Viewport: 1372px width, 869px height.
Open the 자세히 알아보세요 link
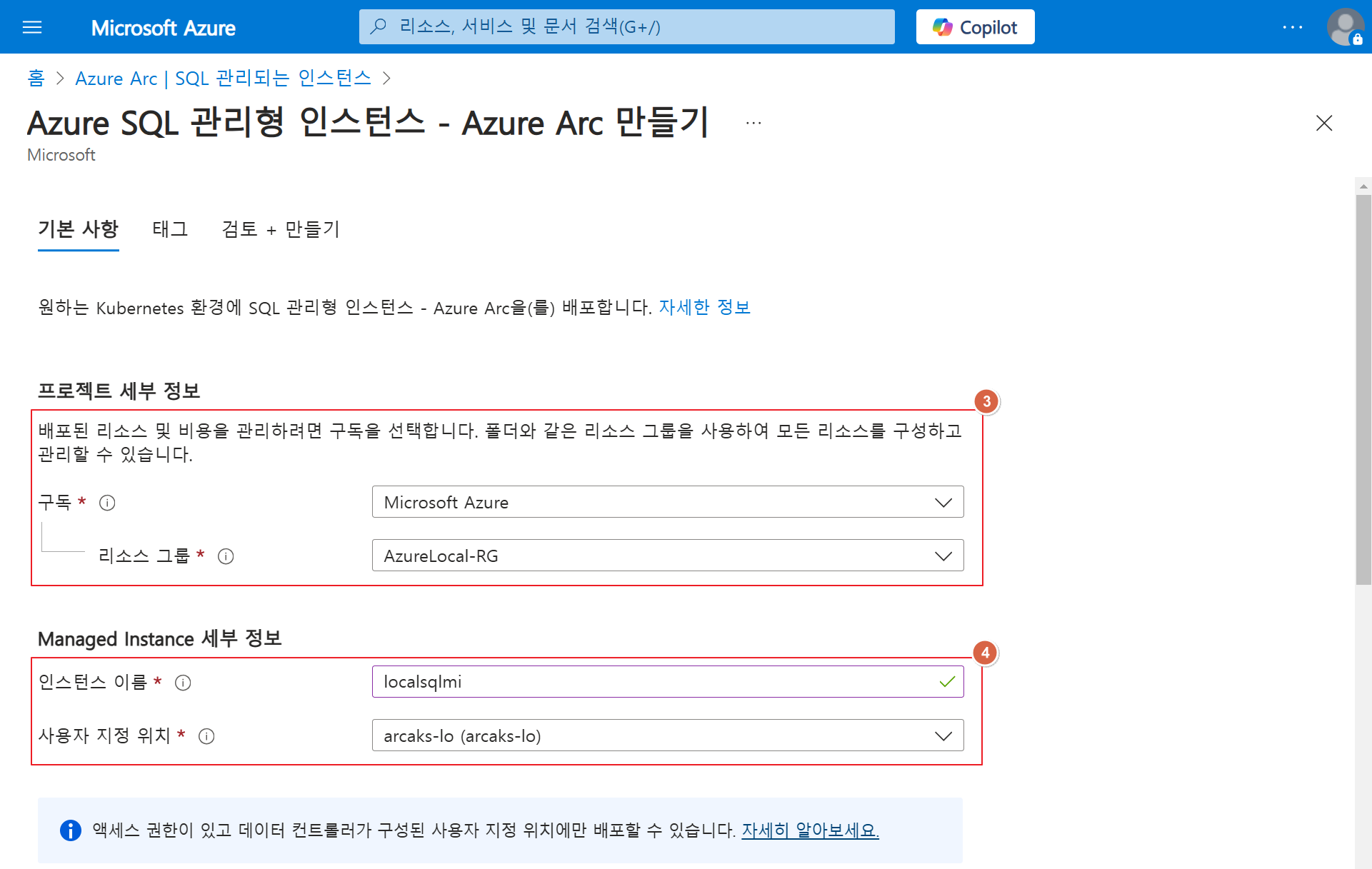810,830
